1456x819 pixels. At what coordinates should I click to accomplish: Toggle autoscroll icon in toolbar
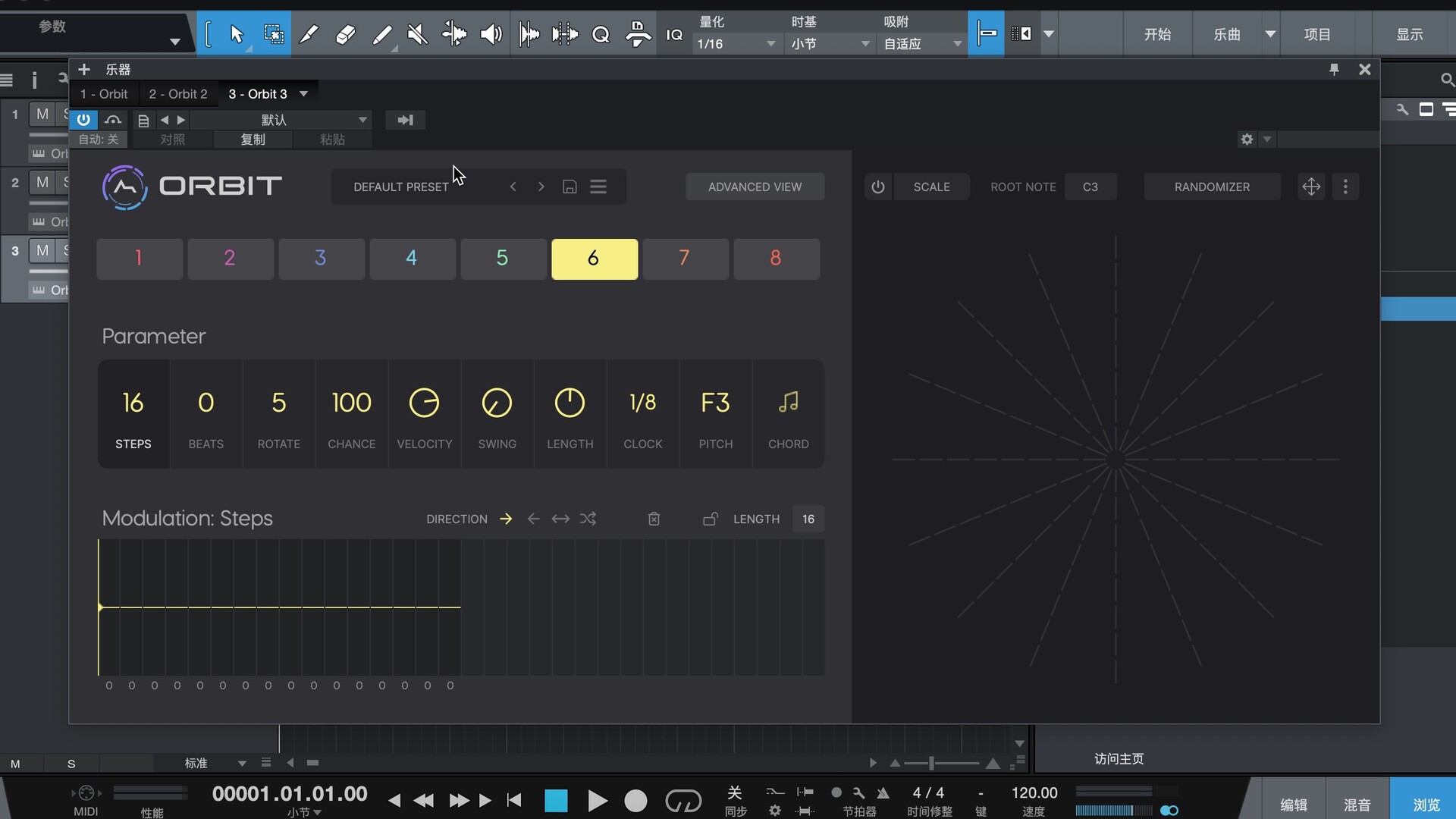(x=1021, y=33)
